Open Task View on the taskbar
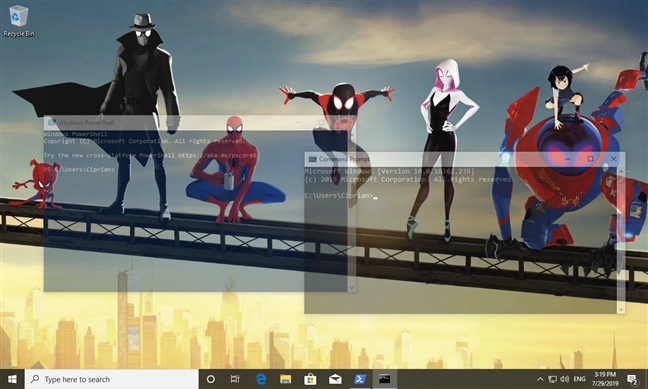This screenshot has height=389, width=648. [x=235, y=379]
